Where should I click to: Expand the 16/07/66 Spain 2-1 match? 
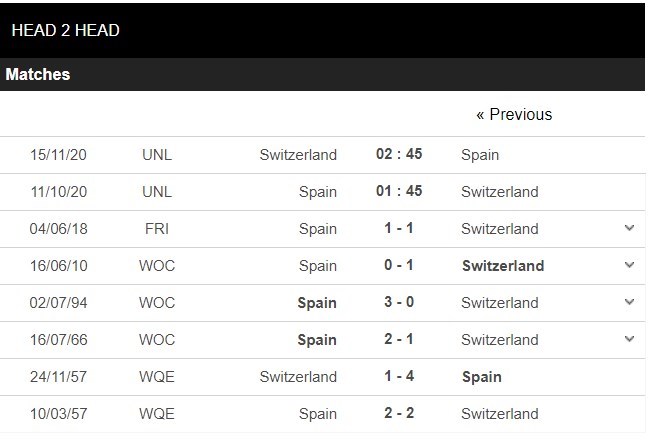(x=629, y=338)
